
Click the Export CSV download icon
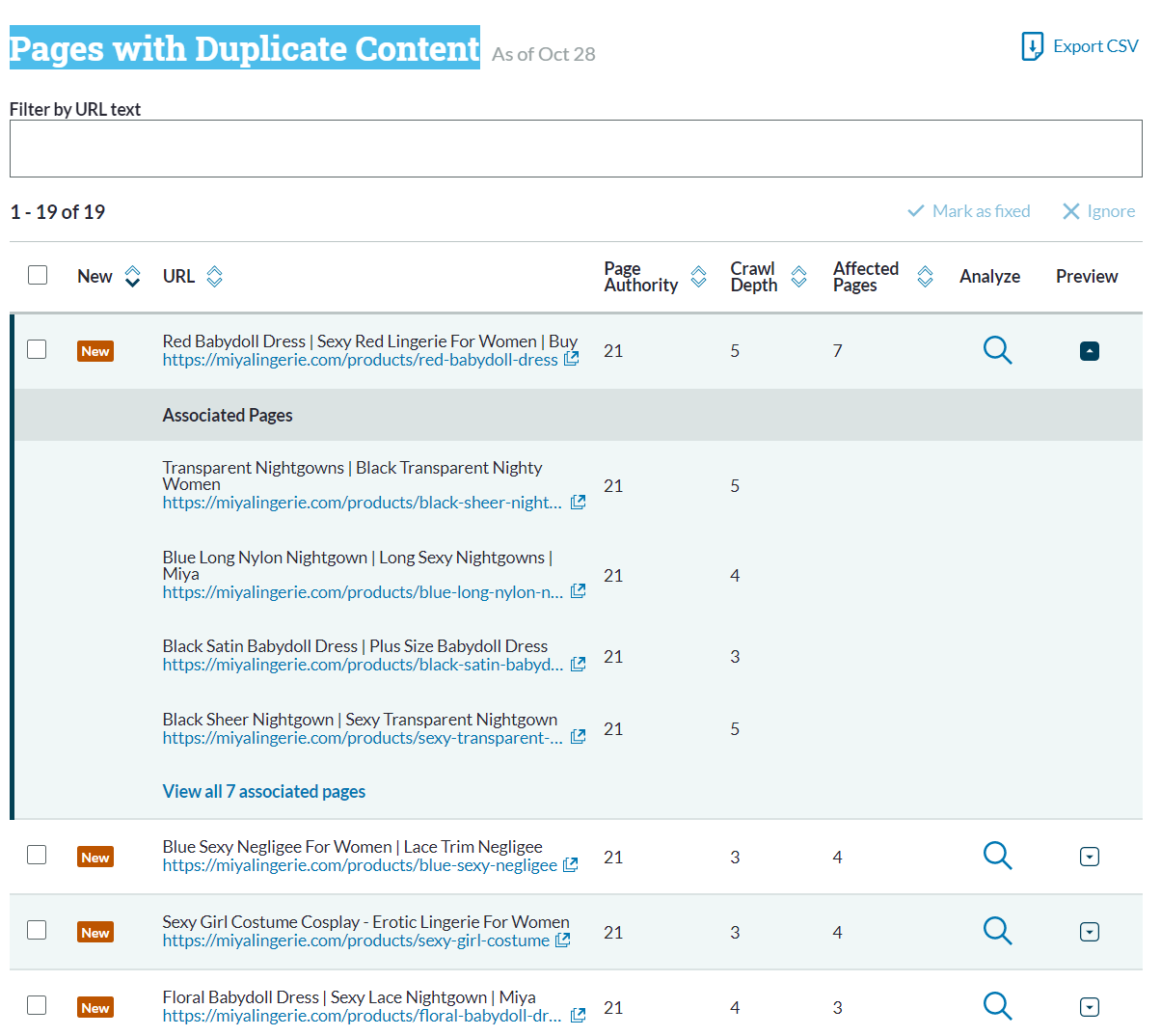pos(1032,46)
